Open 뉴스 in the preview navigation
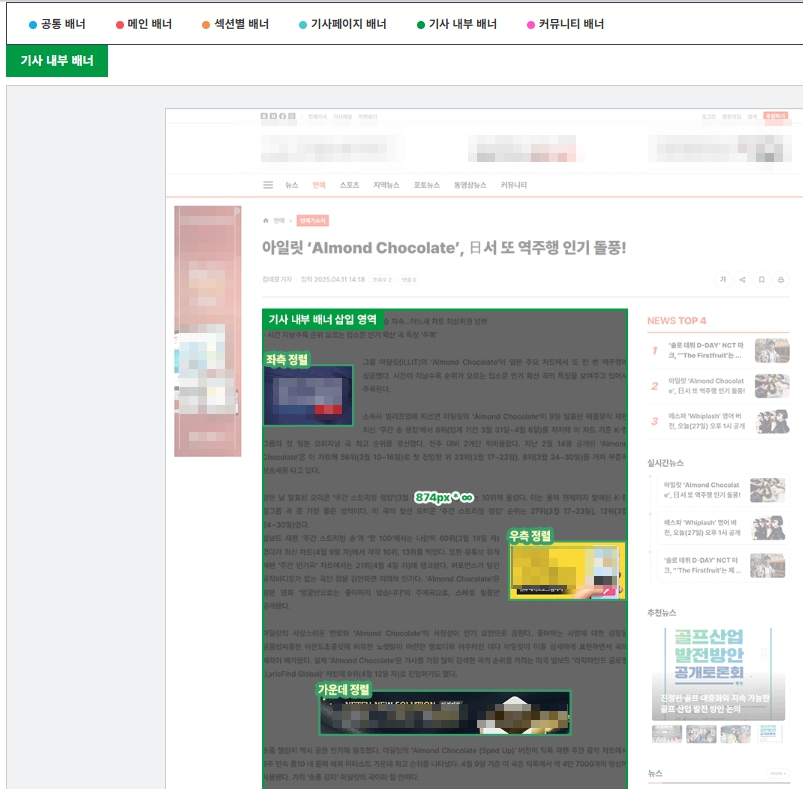The height and width of the screenshot is (789, 803). tap(291, 185)
